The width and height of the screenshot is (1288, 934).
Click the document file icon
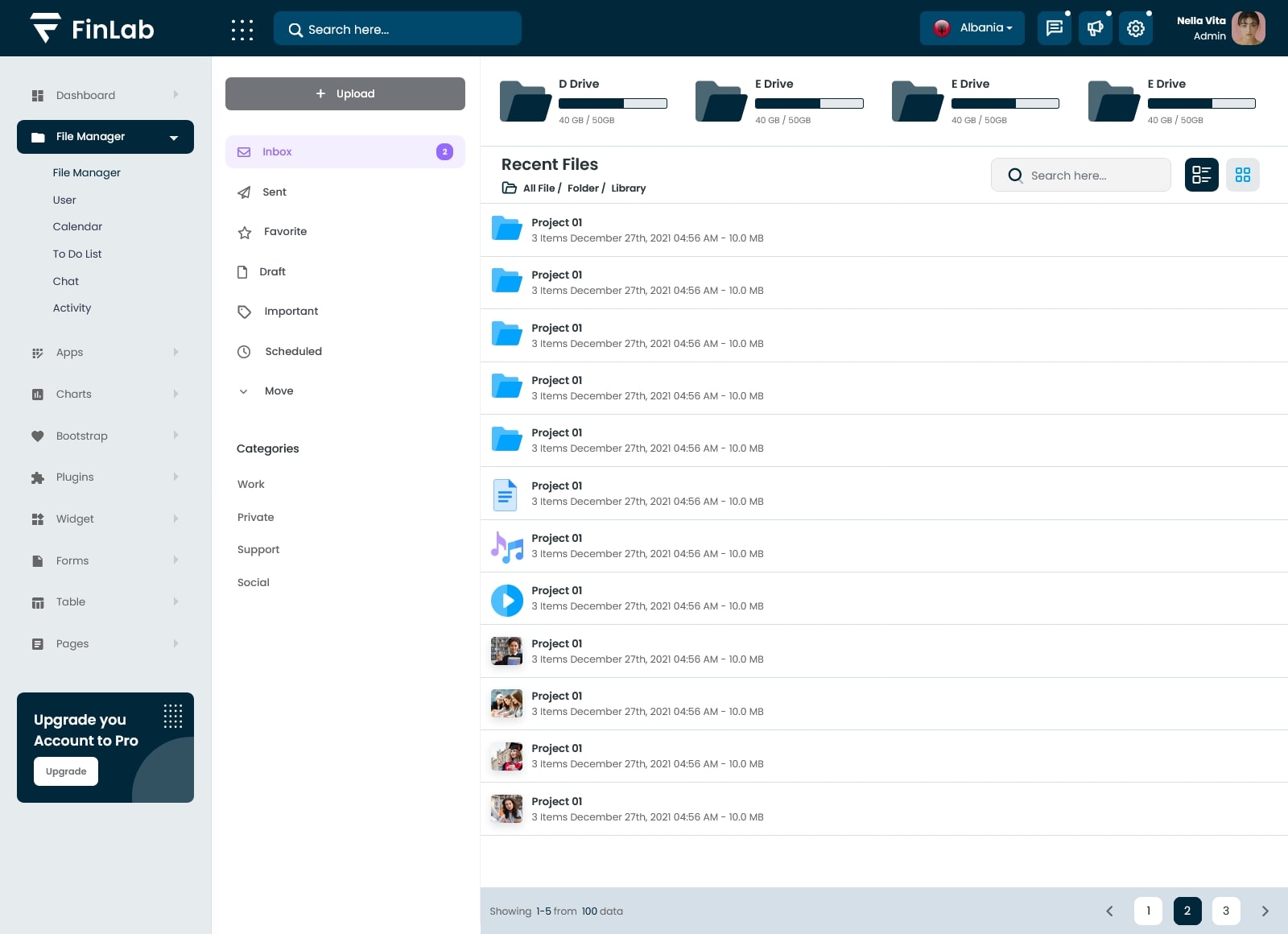[505, 495]
